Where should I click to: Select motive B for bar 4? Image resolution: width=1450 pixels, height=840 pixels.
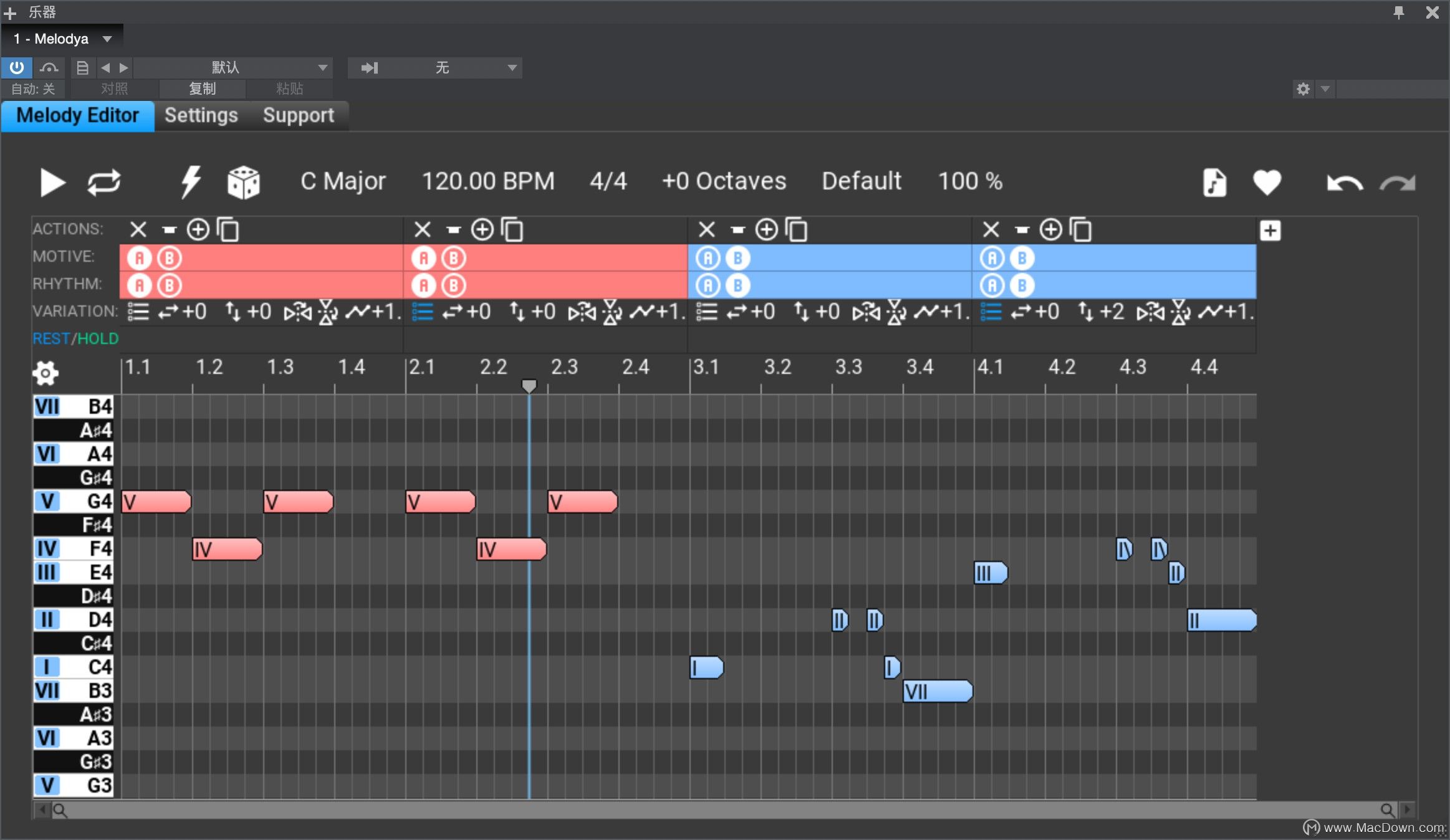(1022, 258)
